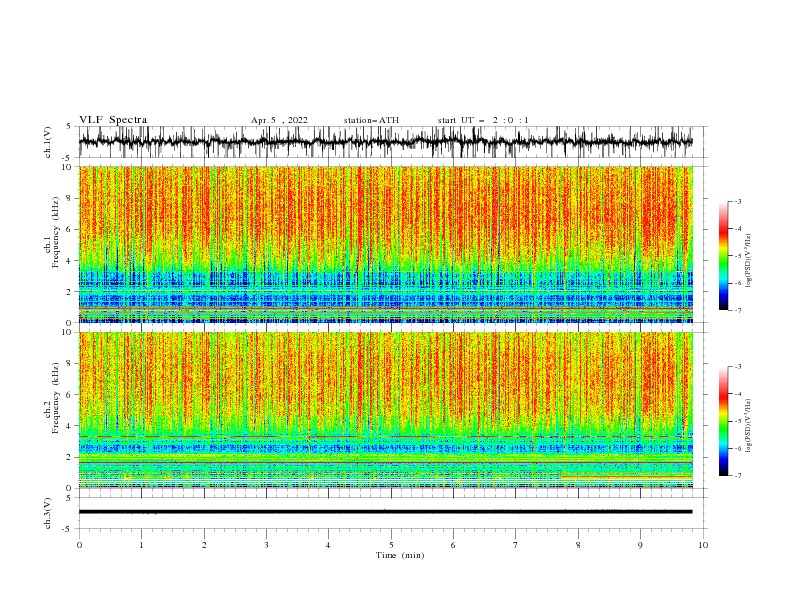Click the ch.3 flat black trace
Image resolution: width=792 pixels, height=612 pixels.
(385, 512)
